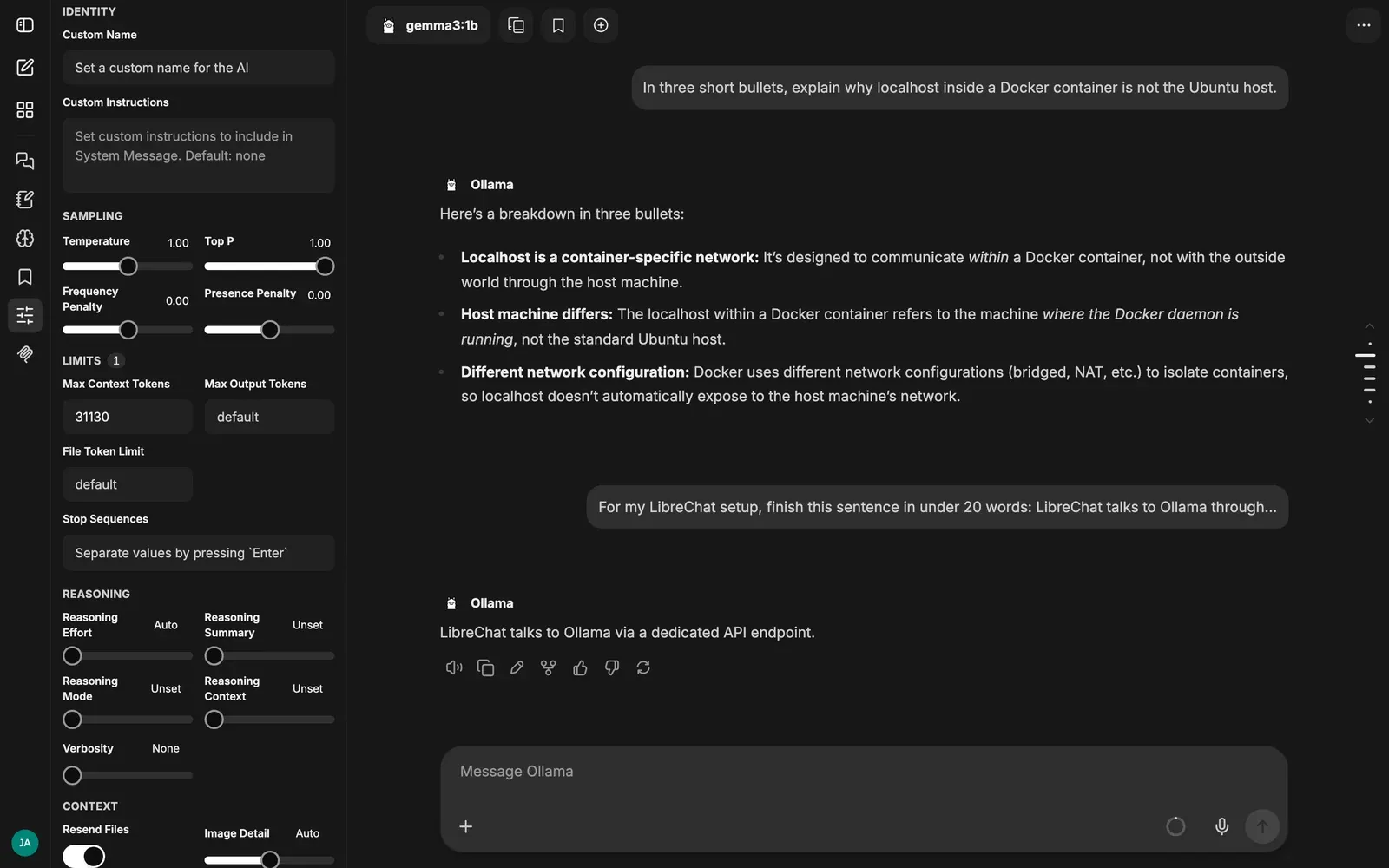Click the Verbosity slider handle

(x=72, y=775)
